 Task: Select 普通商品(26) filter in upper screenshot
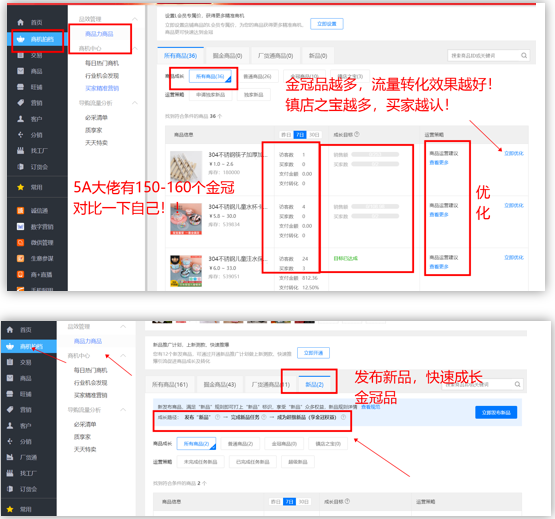click(257, 76)
